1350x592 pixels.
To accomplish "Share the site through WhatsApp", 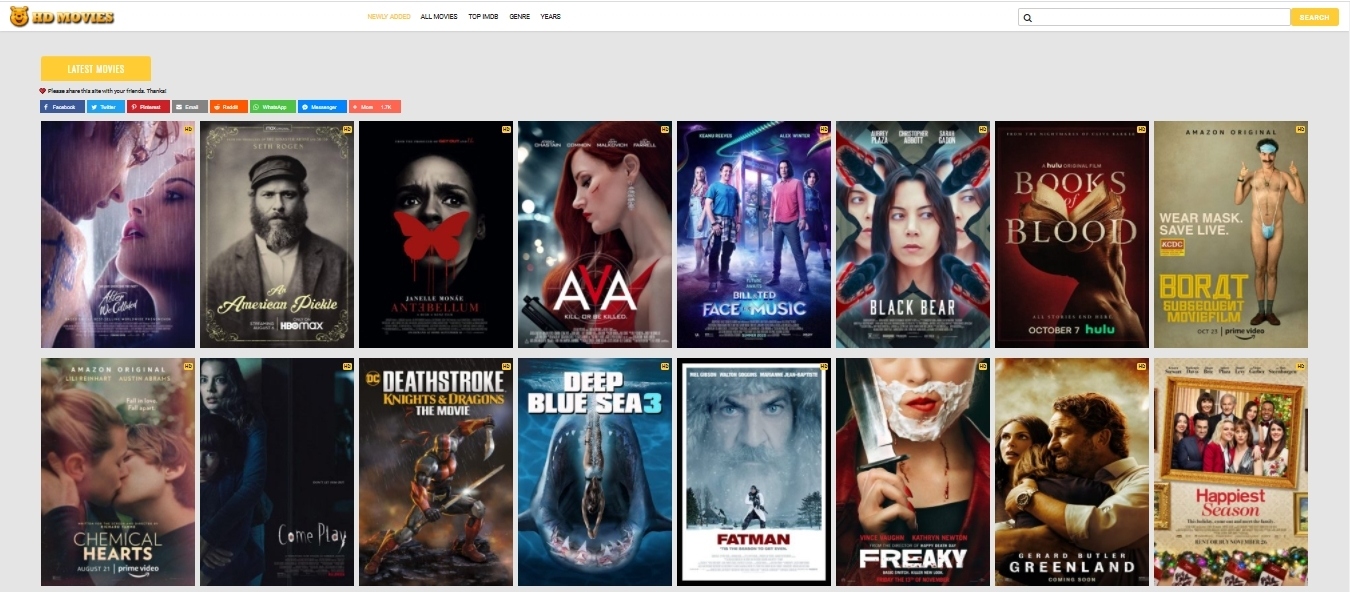I will pyautogui.click(x=273, y=106).
